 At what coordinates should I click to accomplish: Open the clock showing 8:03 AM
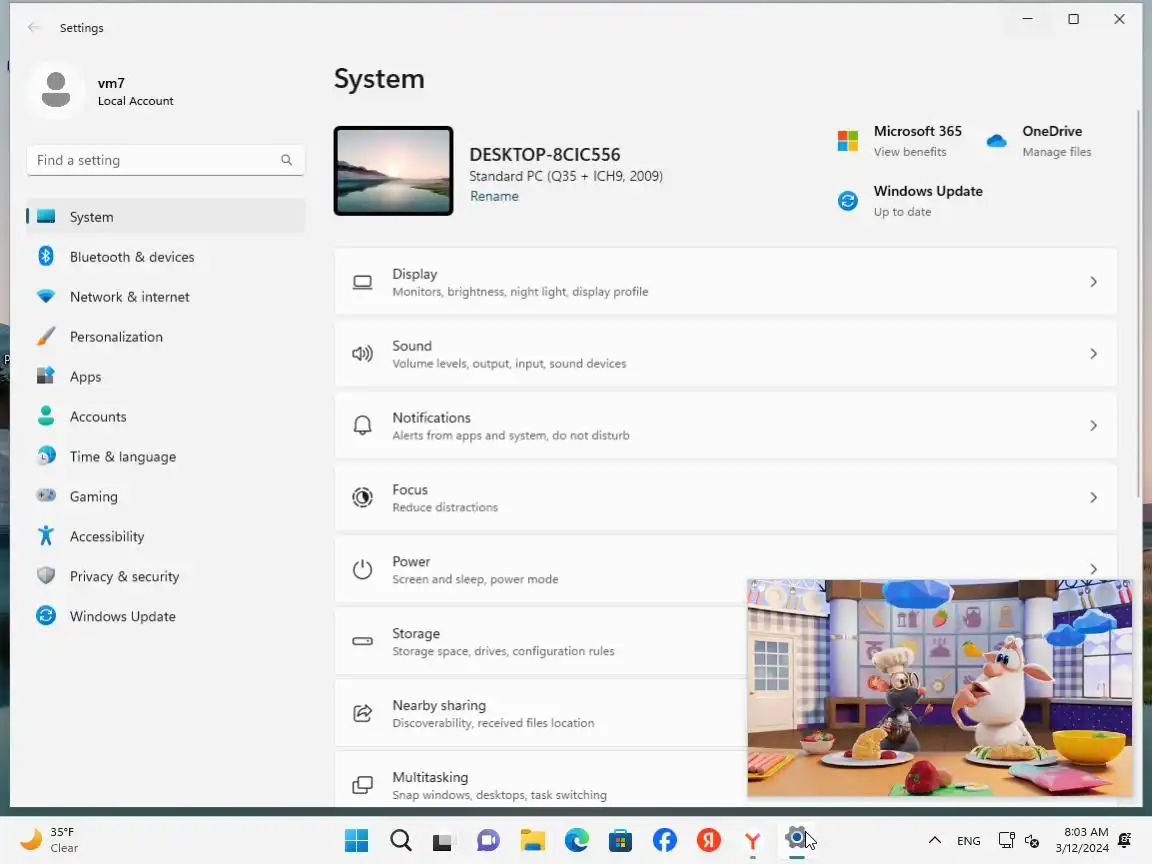point(1082,840)
